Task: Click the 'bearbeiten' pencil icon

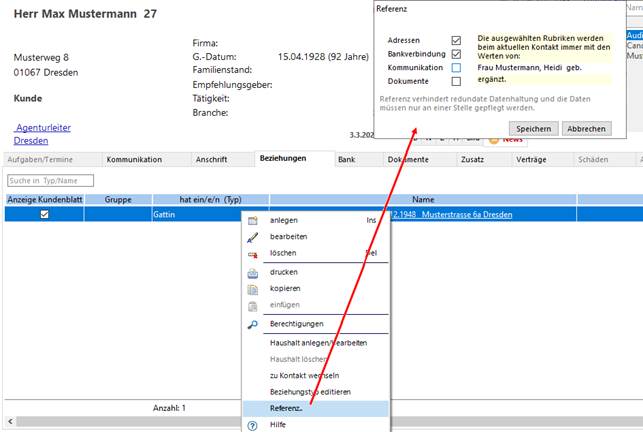Action: [x=253, y=237]
